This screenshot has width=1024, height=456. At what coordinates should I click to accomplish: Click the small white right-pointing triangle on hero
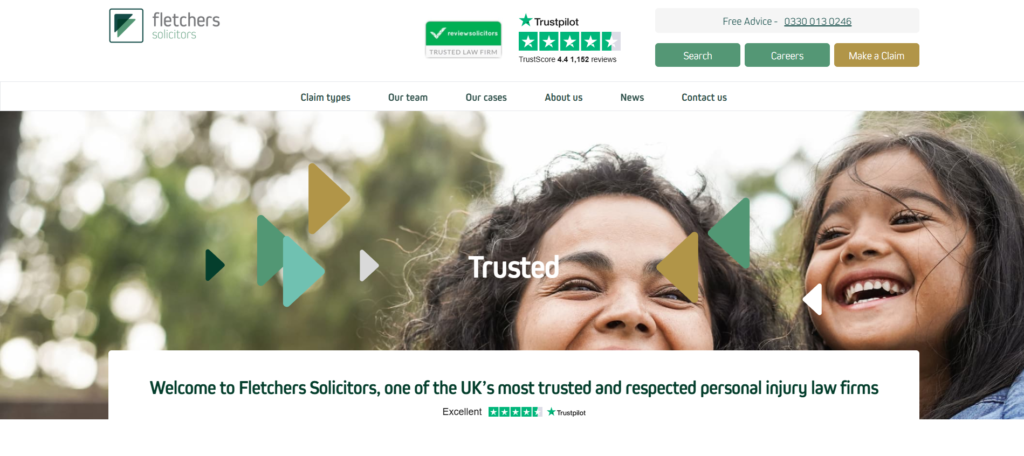(369, 265)
